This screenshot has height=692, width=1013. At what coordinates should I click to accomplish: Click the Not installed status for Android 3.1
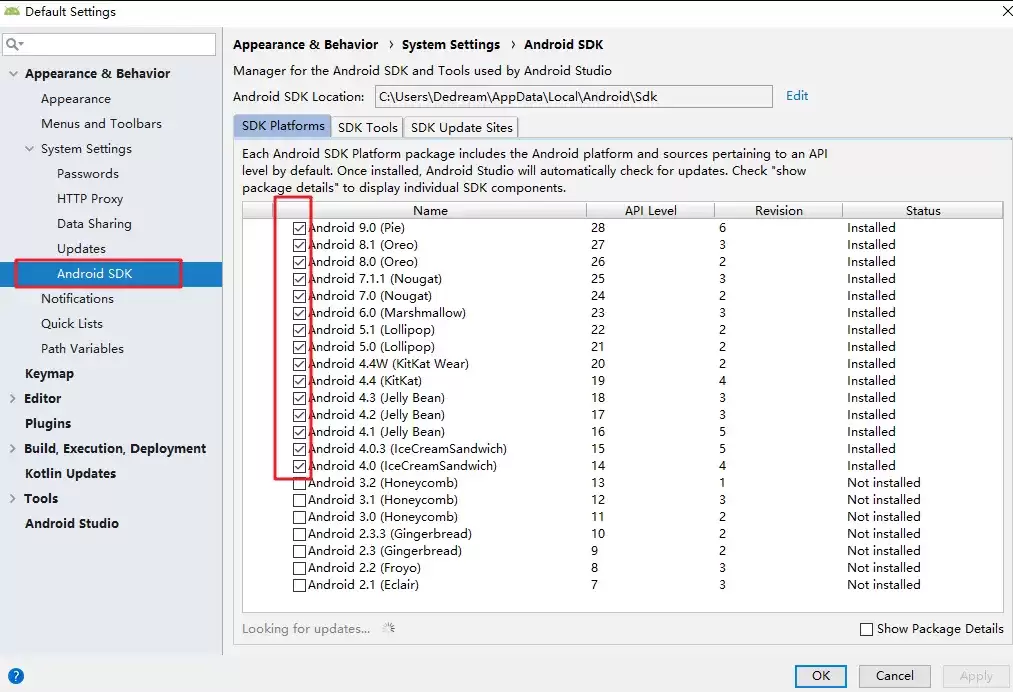(x=884, y=500)
